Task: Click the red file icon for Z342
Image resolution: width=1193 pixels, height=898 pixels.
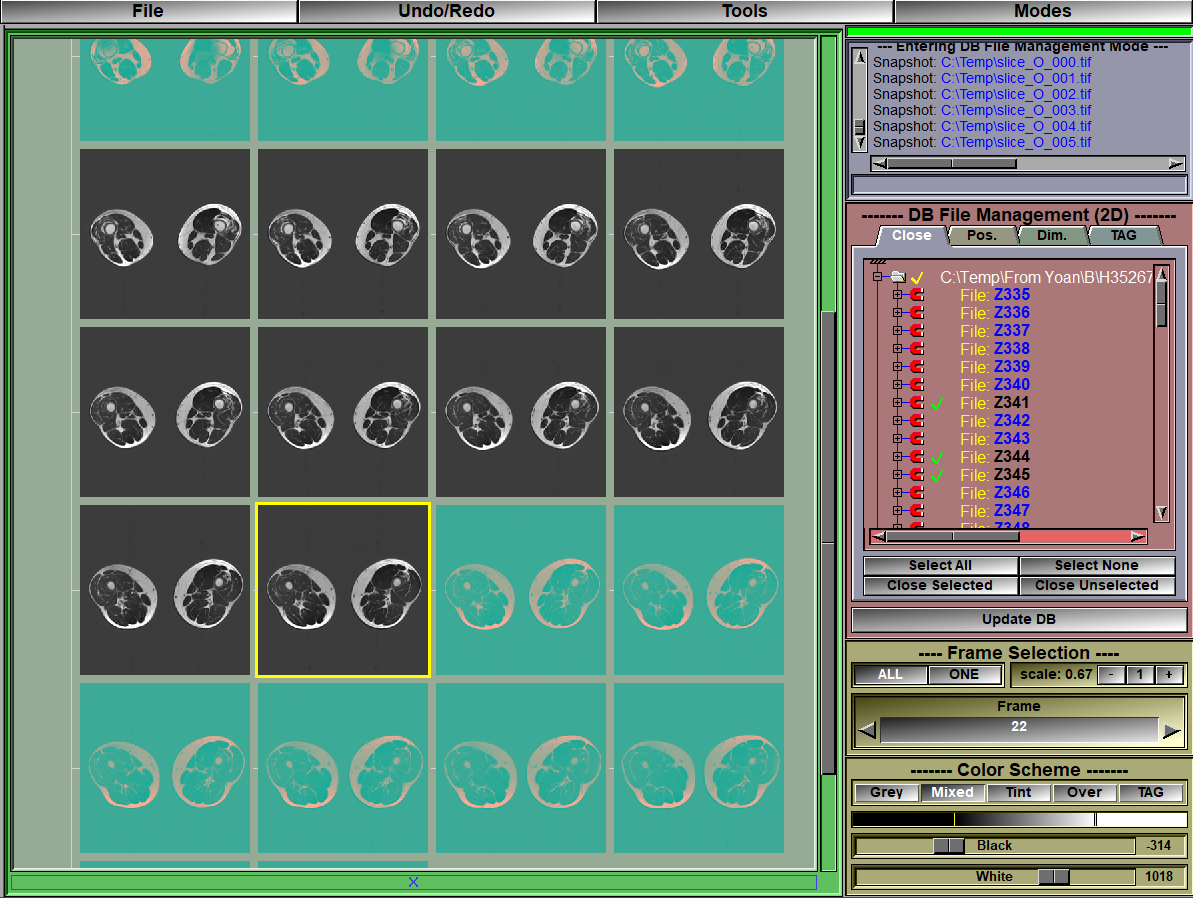Action: pyautogui.click(x=917, y=421)
